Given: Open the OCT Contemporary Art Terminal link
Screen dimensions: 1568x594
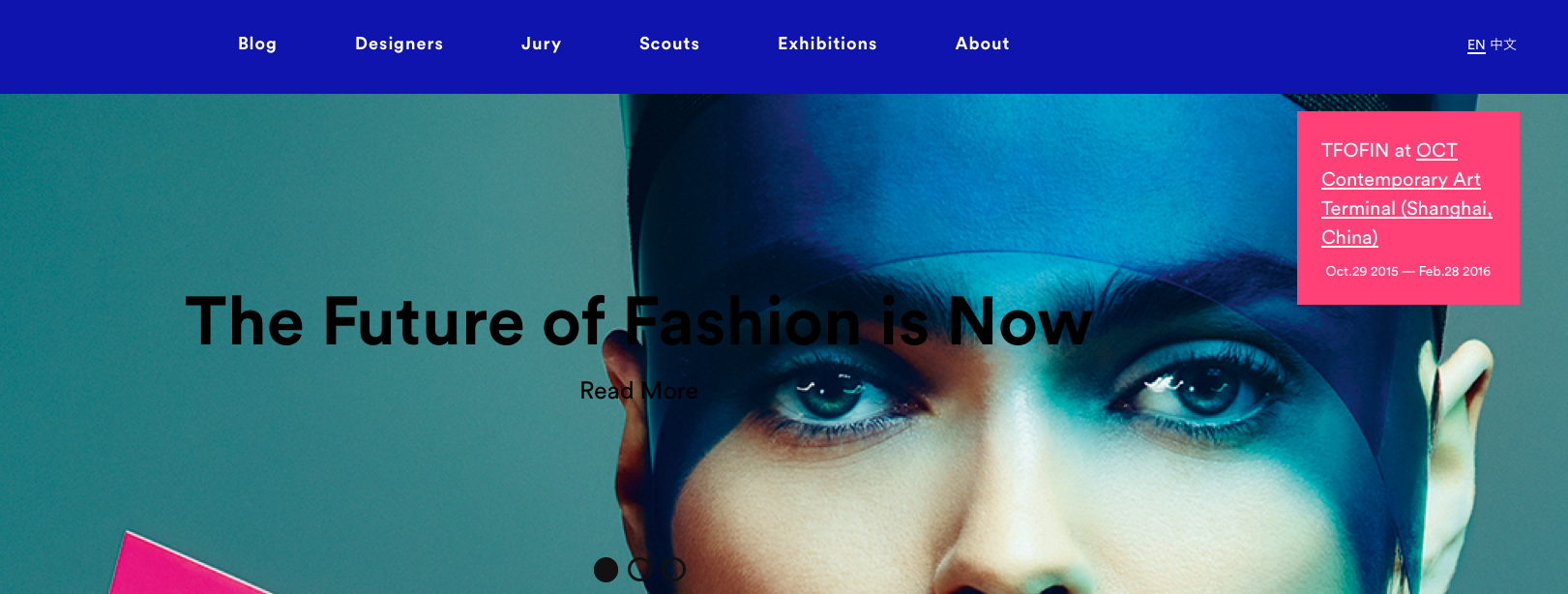Looking at the screenshot, I should point(1406,193).
